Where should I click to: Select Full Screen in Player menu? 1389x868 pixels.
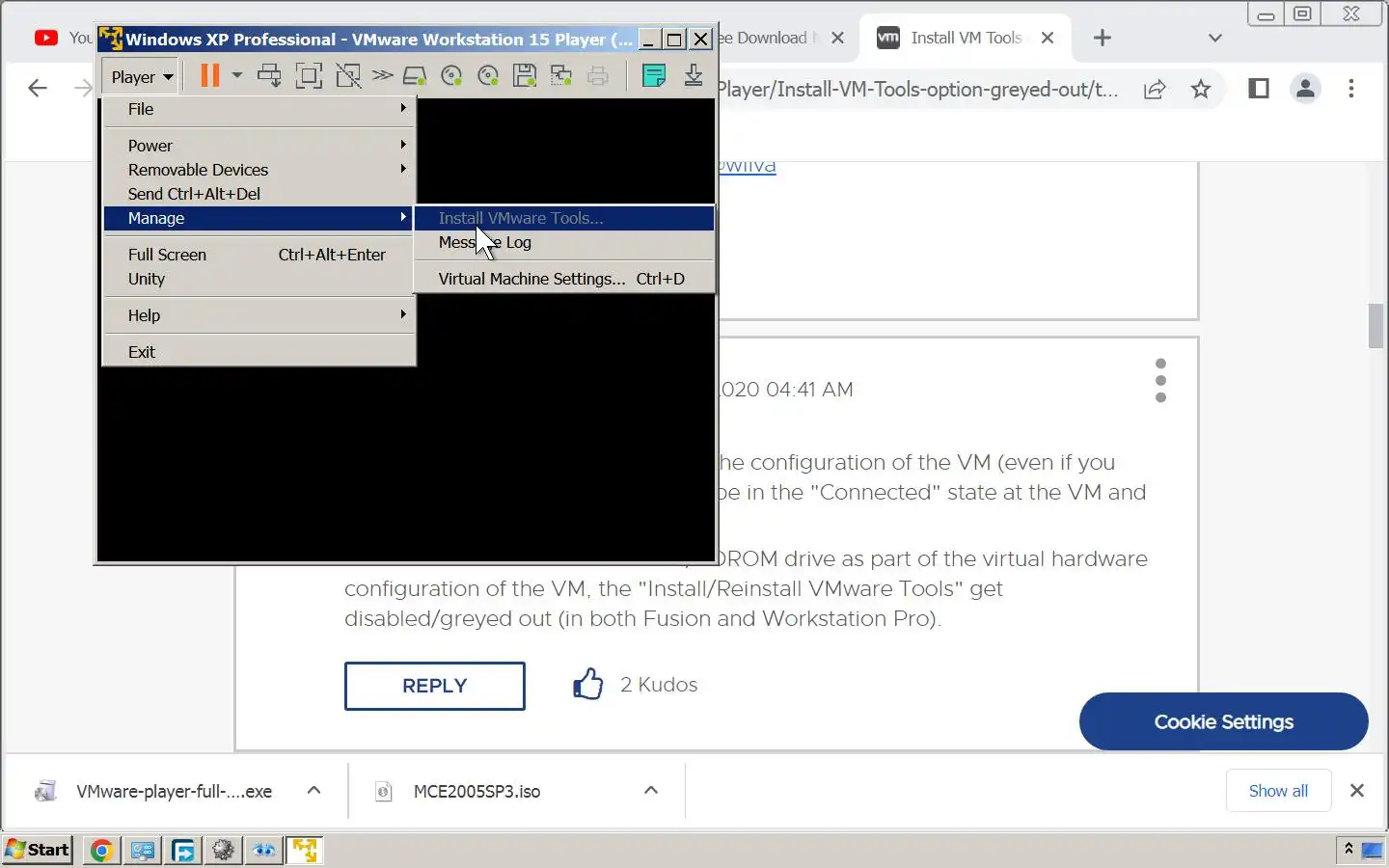[x=259, y=255]
